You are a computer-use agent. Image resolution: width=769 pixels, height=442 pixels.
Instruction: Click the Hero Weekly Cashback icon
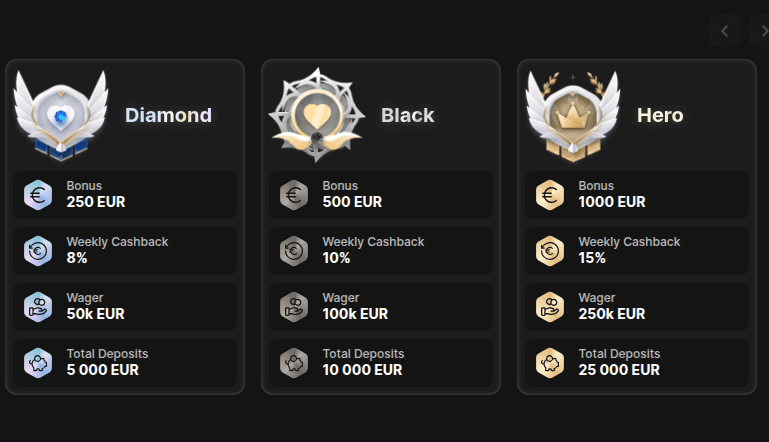pyautogui.click(x=549, y=250)
